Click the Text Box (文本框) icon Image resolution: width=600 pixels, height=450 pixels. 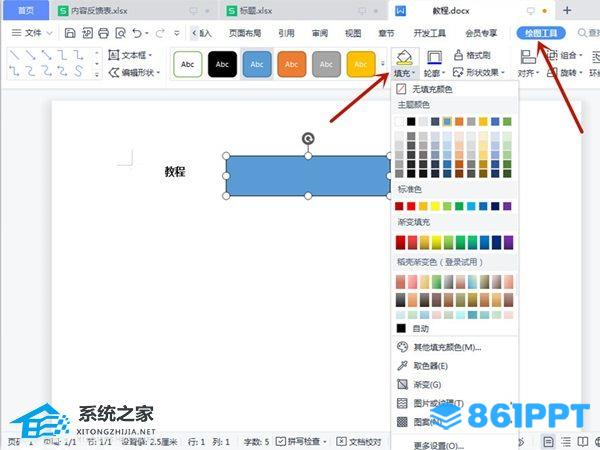[x=113, y=55]
